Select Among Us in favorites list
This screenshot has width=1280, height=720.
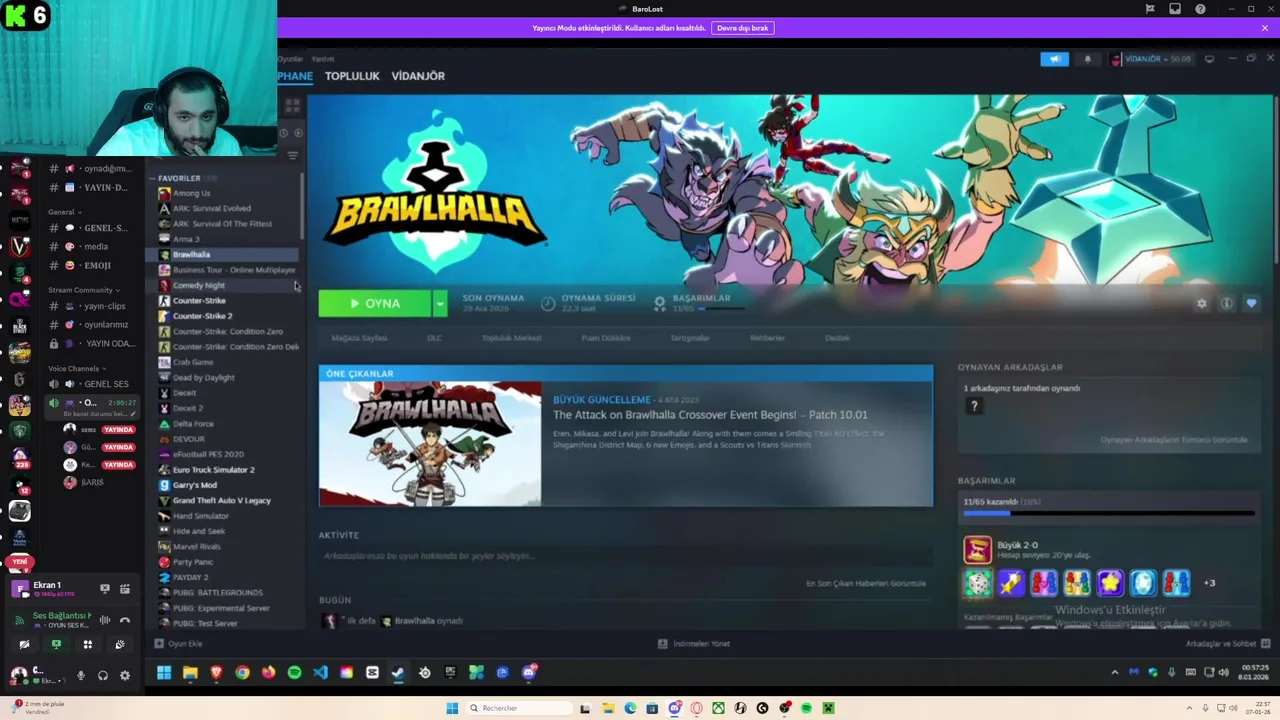(191, 193)
